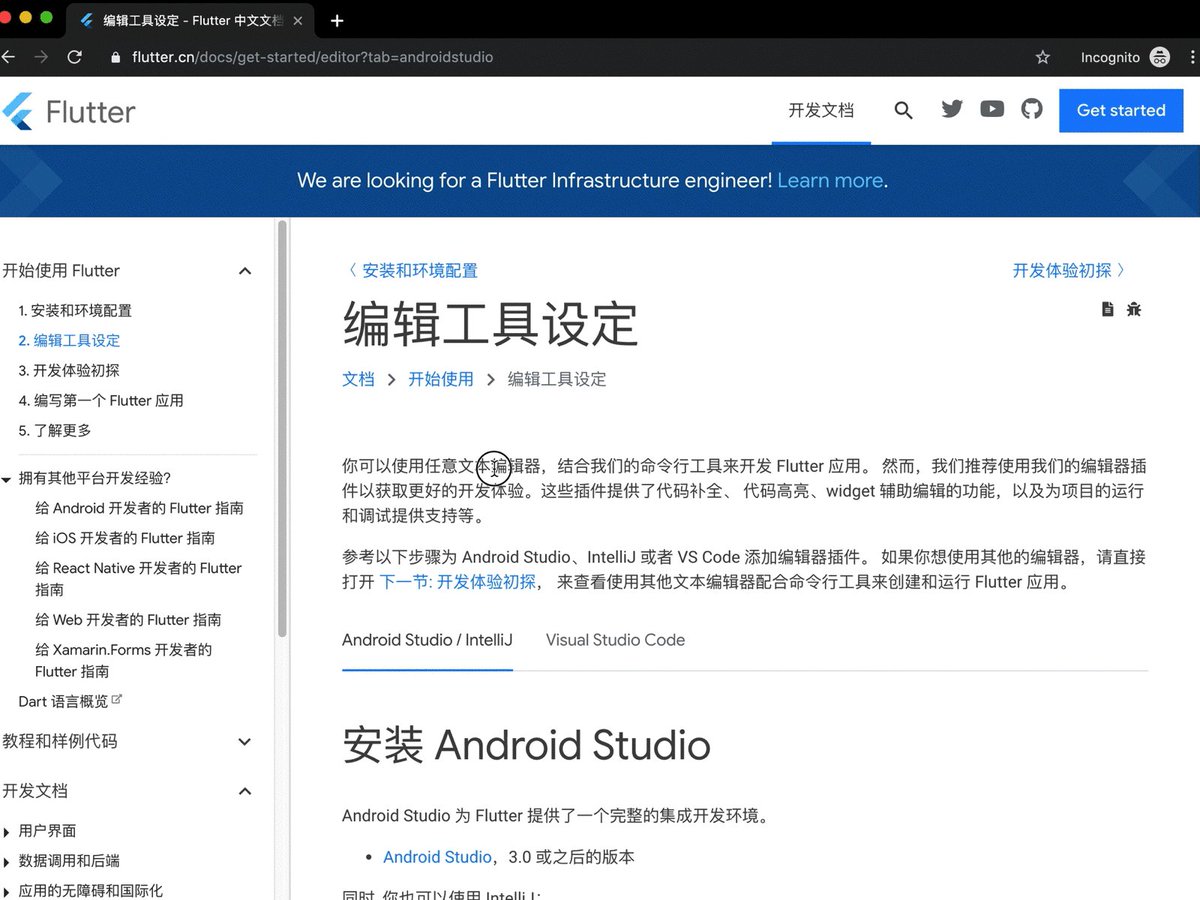Collapse the 开始使用 Flutter sidebar section

click(245, 271)
